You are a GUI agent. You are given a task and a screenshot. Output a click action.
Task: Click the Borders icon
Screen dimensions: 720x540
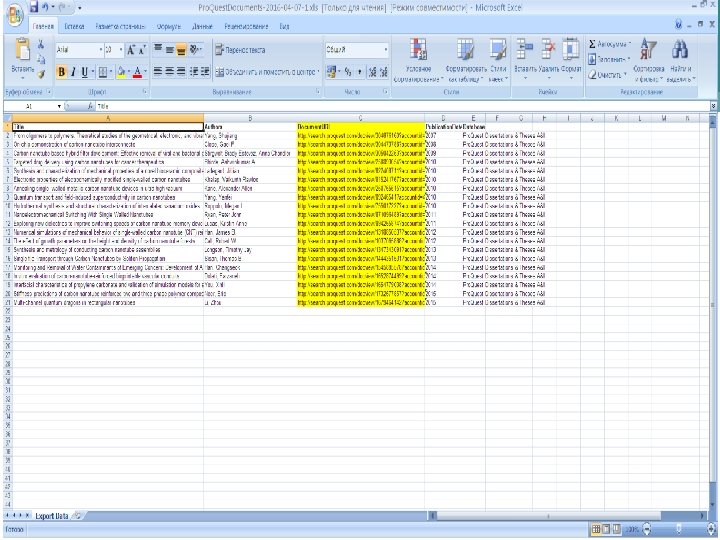pyautogui.click(x=103, y=72)
